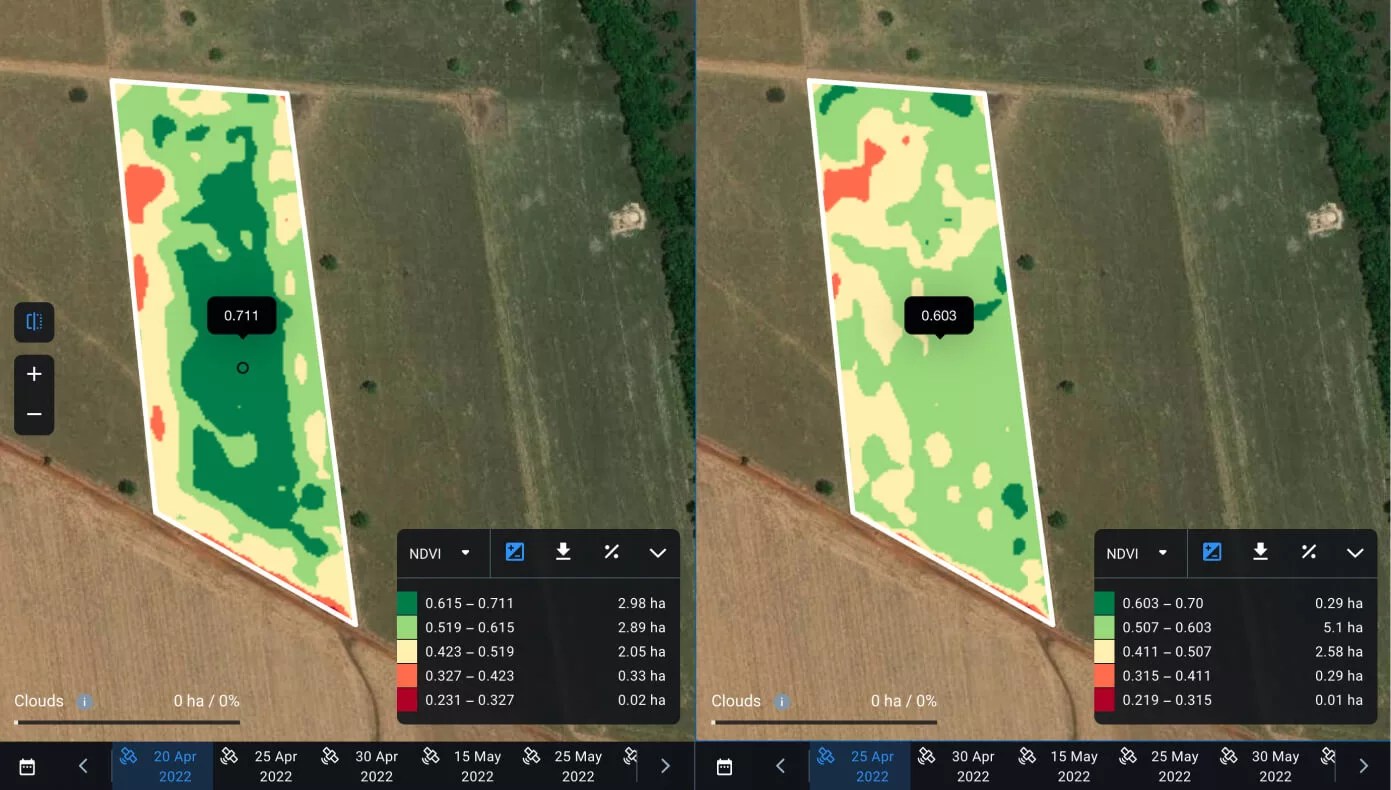Open left NDVI index dropdown
Image resolution: width=1391 pixels, height=790 pixels.
[440, 553]
